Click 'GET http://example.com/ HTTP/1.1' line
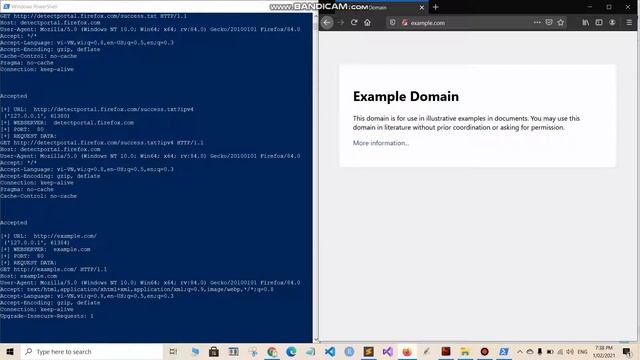Image resolution: width=640 pixels, height=360 pixels. point(53,269)
